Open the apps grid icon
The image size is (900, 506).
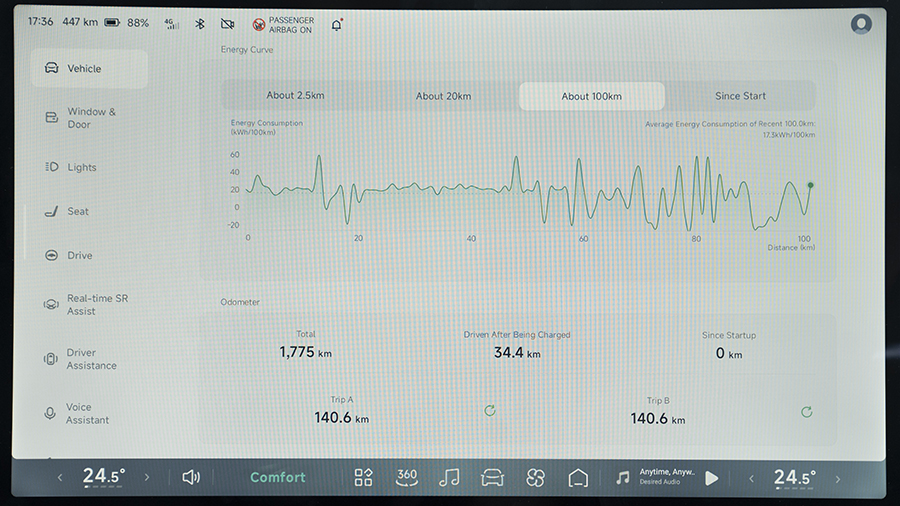363,477
